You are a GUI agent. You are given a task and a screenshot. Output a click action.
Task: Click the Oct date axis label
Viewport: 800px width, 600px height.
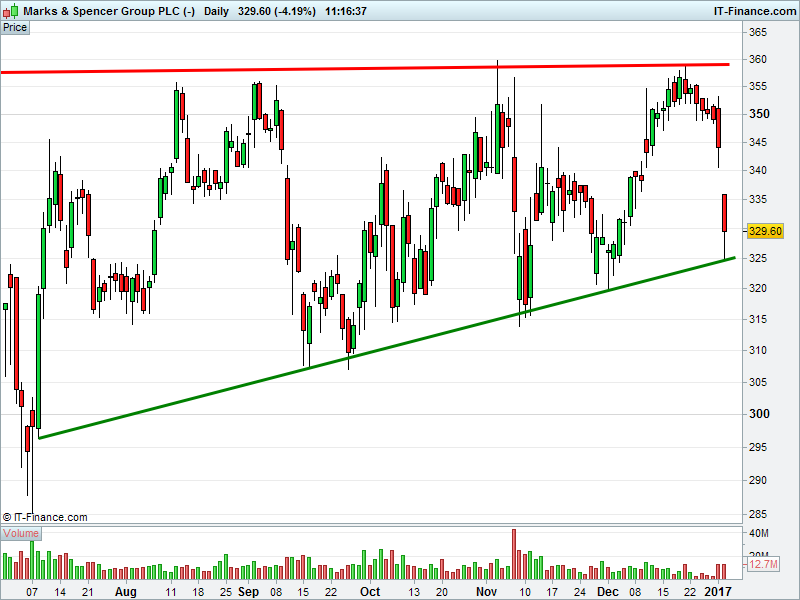370,592
